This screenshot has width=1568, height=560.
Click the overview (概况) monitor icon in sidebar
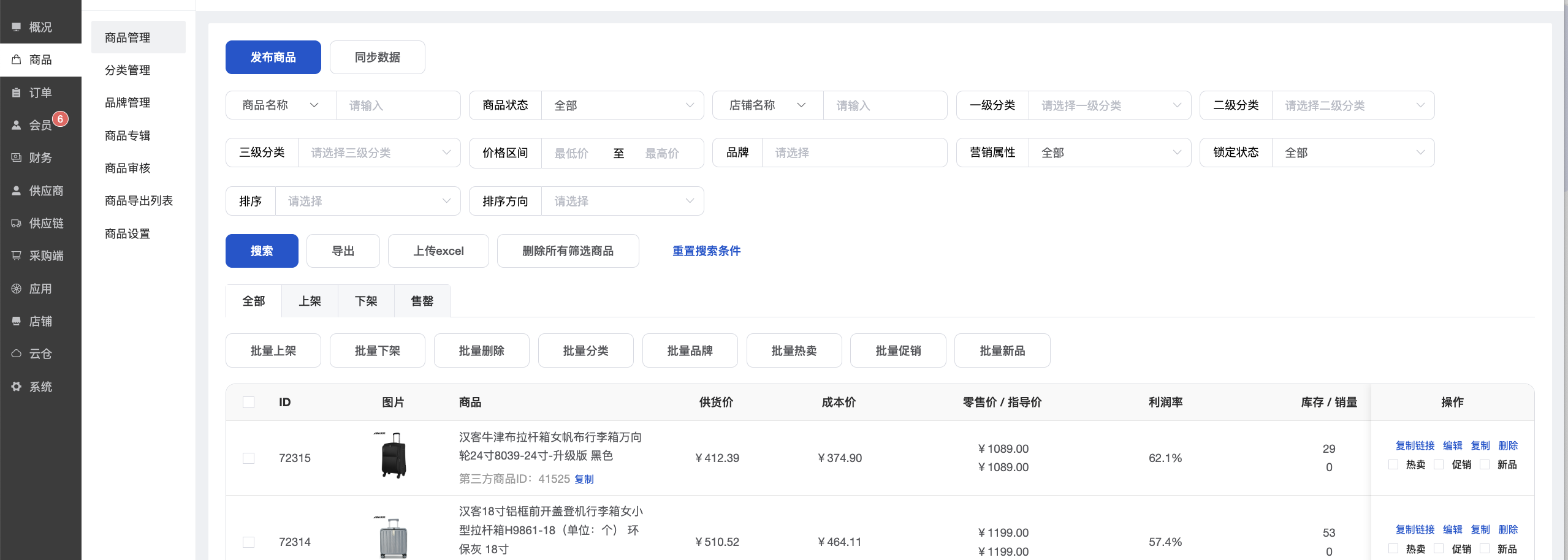(x=17, y=27)
